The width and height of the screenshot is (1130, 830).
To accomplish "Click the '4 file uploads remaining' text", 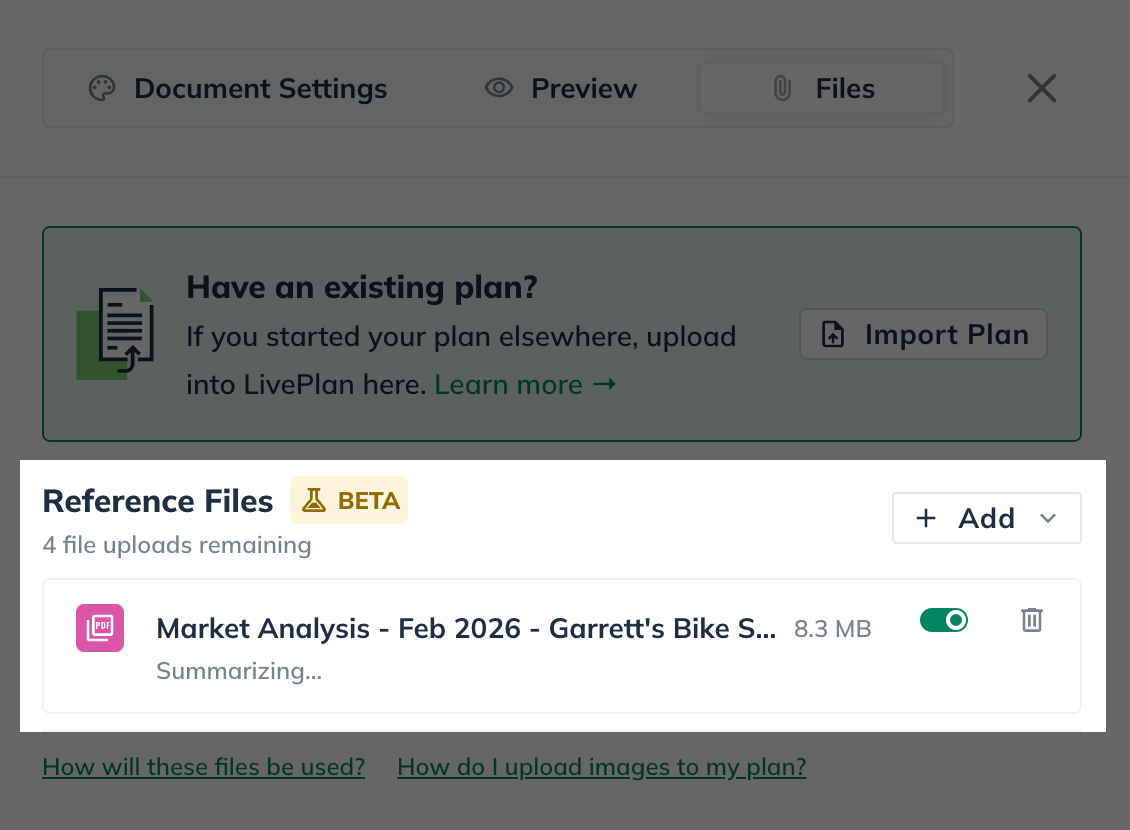I will pos(177,545).
